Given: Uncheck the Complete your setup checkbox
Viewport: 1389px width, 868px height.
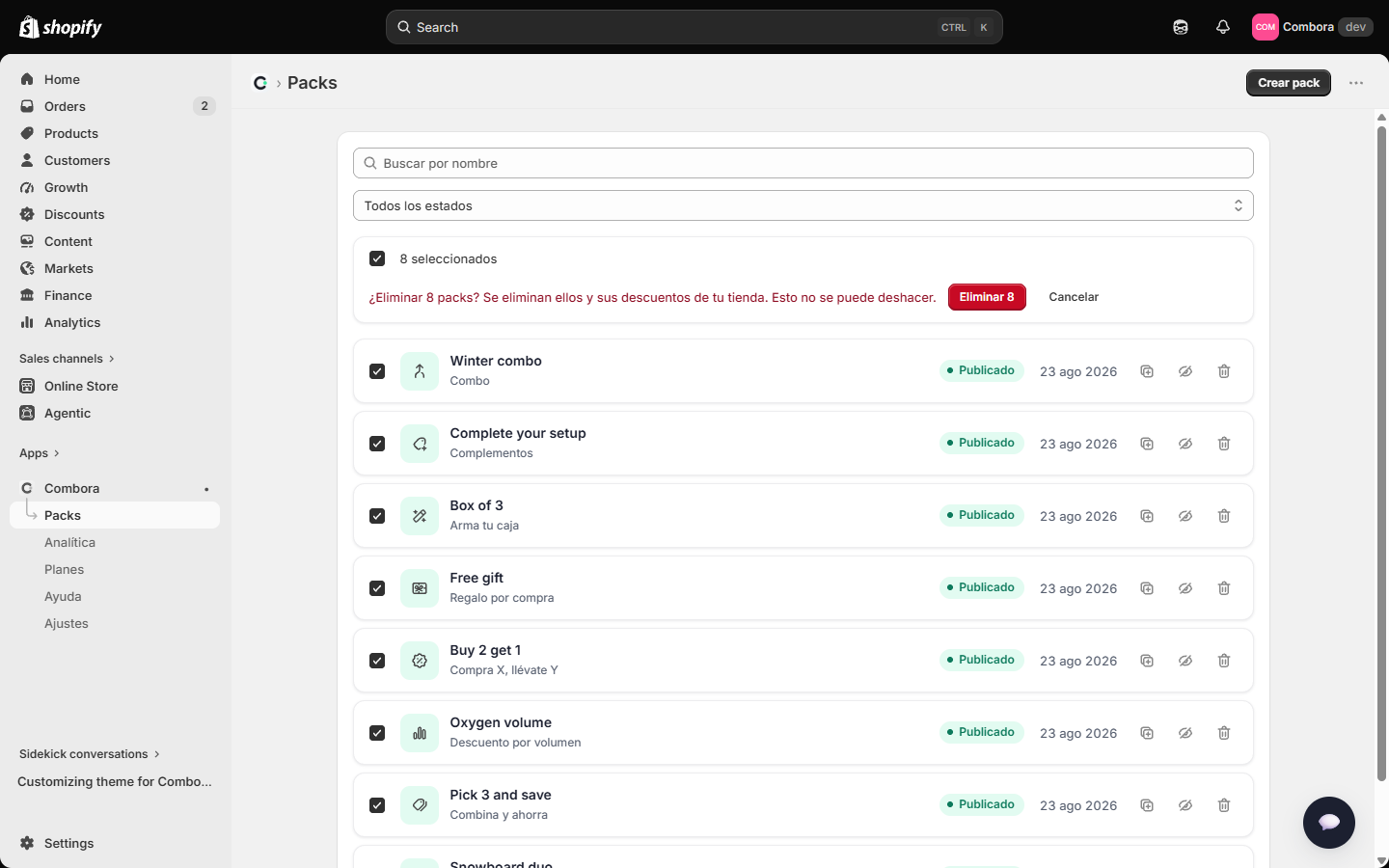Looking at the screenshot, I should tap(377, 444).
